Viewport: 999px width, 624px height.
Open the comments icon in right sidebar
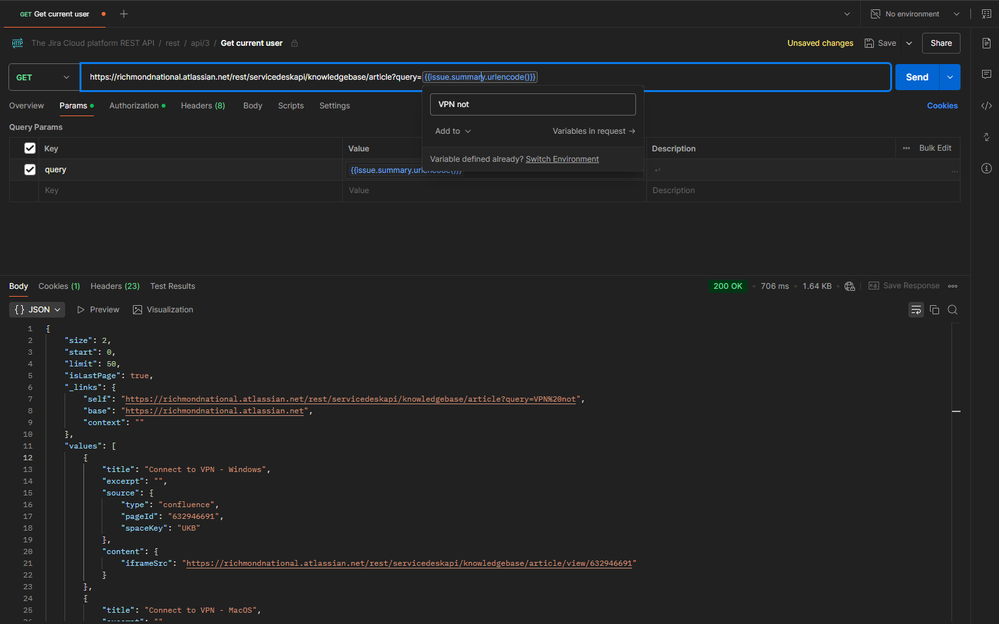coord(986,75)
